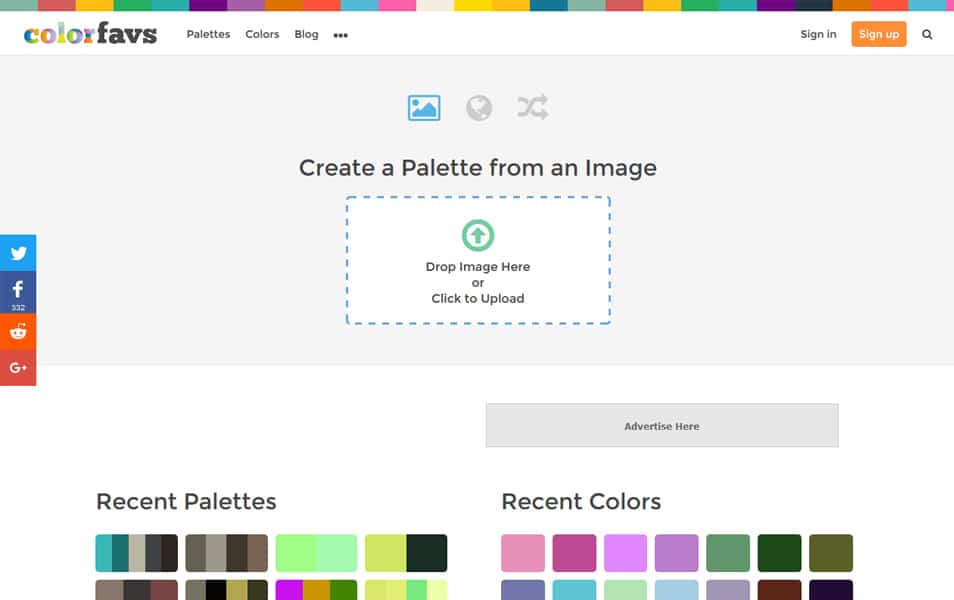Image resolution: width=954 pixels, height=600 pixels.
Task: Click the Sign in link
Action: click(818, 34)
